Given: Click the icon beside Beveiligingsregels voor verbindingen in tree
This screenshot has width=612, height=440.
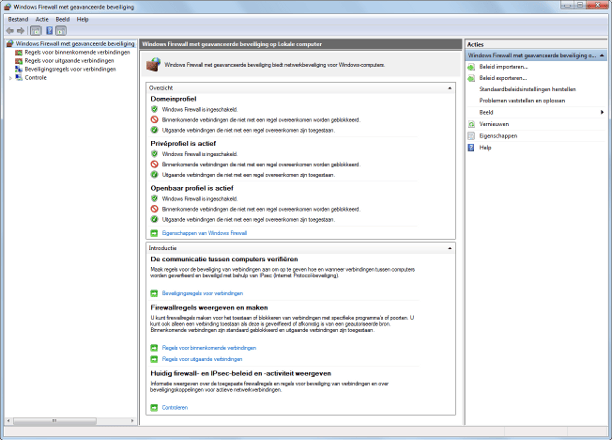Looking at the screenshot, I should point(18,69).
